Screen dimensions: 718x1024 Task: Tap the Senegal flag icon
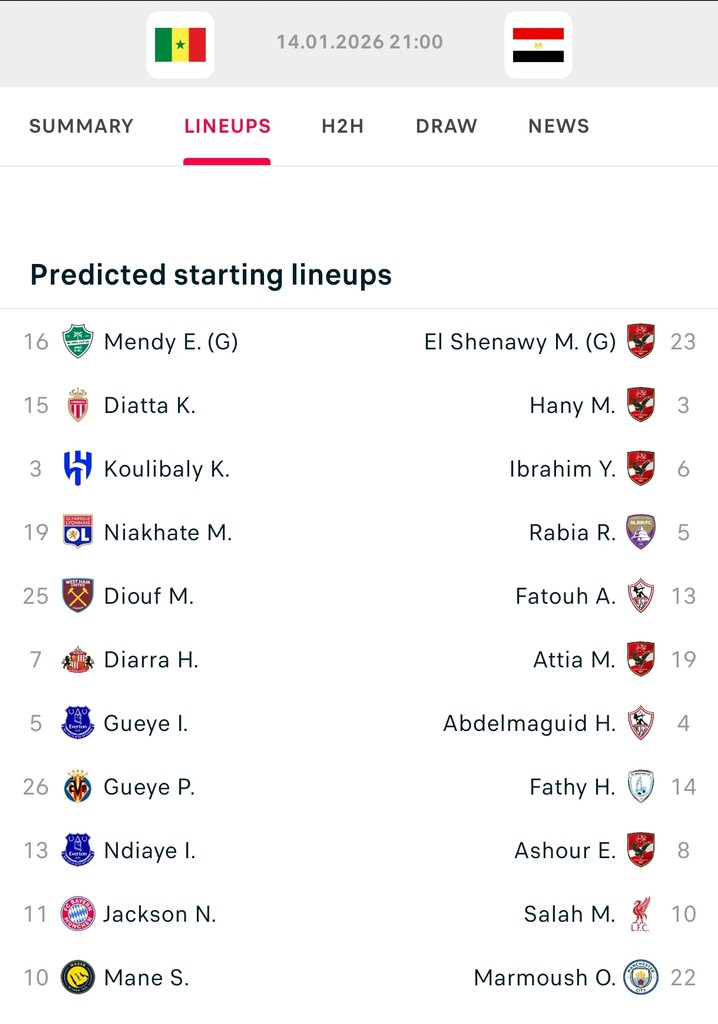point(180,44)
